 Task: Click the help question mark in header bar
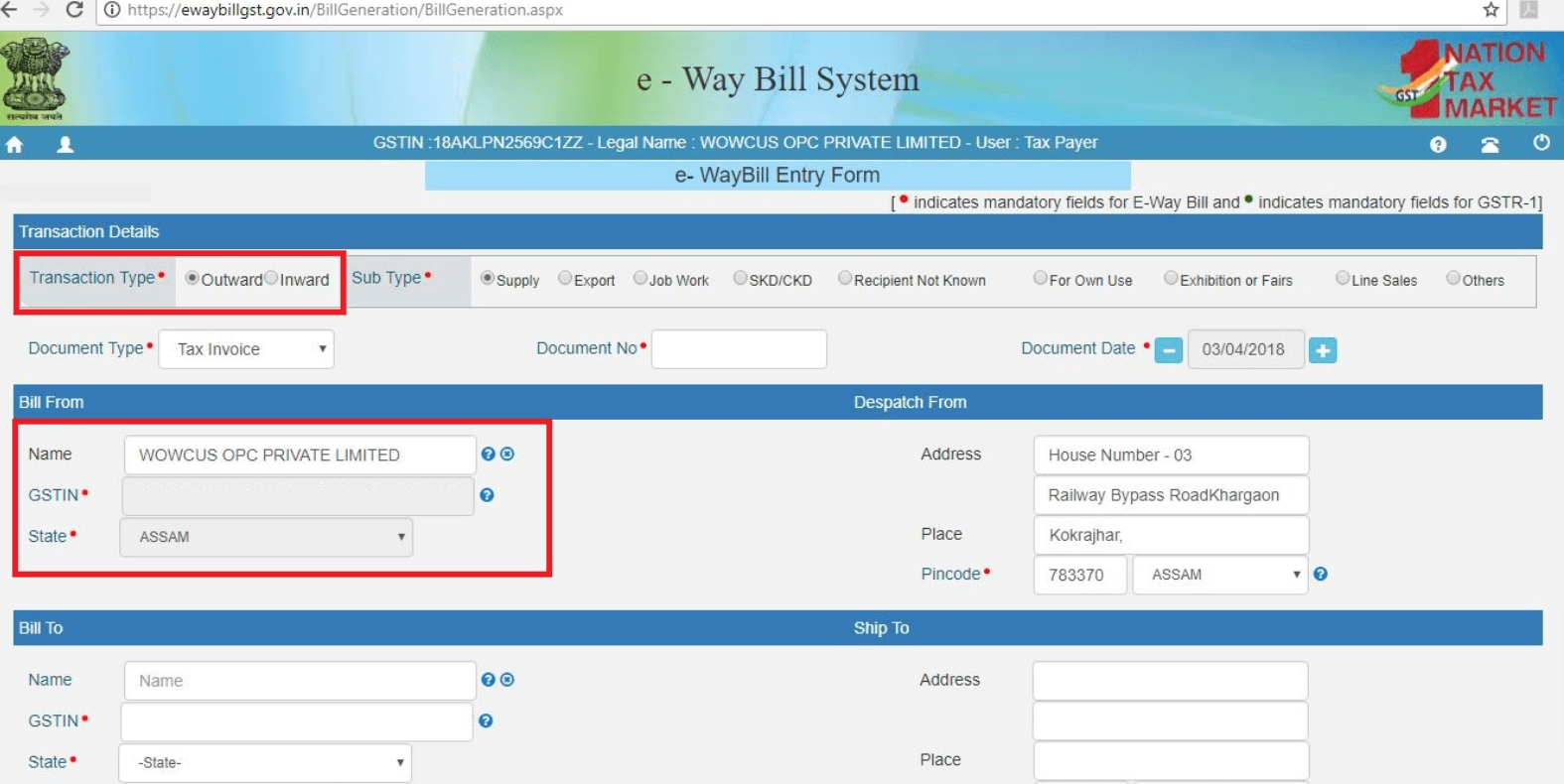tap(1437, 145)
